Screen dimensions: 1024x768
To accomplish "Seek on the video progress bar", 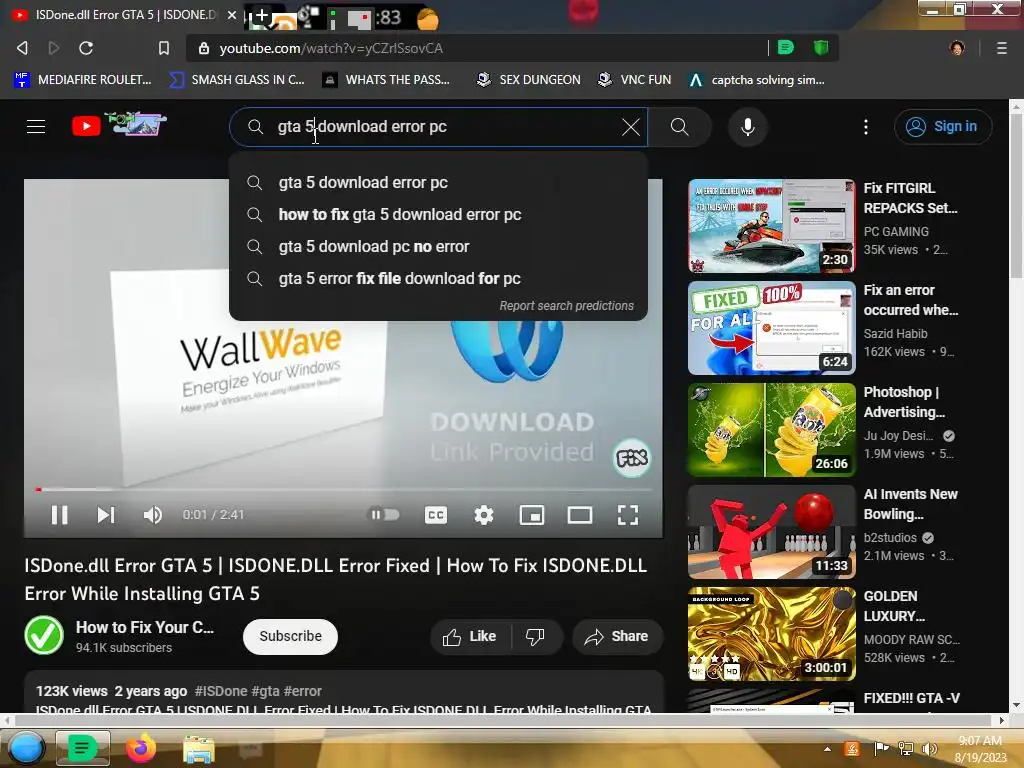I will 344,489.
